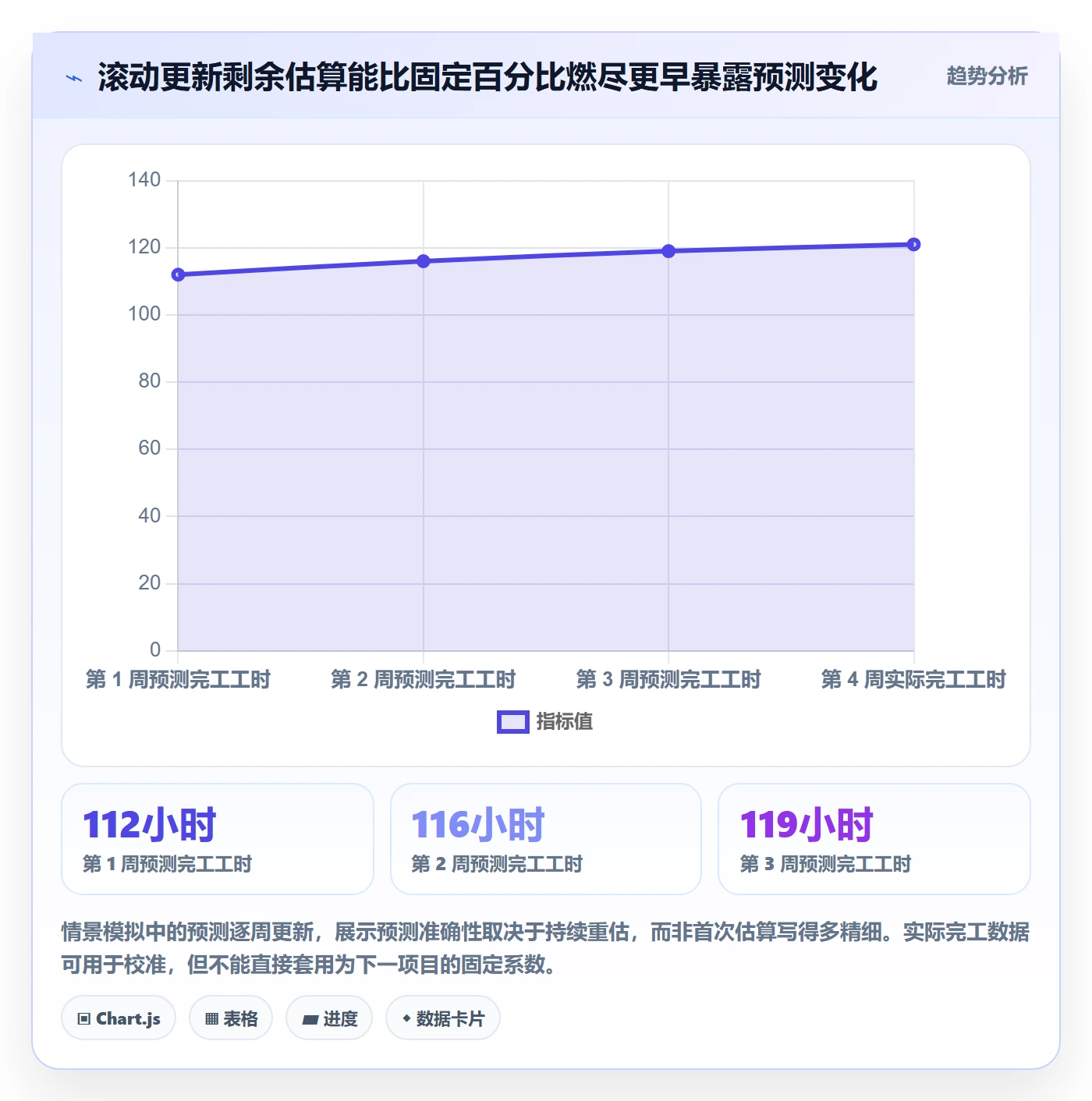The width and height of the screenshot is (1092, 1101).
Task: Click the 119小时 stat value
Action: pos(807,825)
